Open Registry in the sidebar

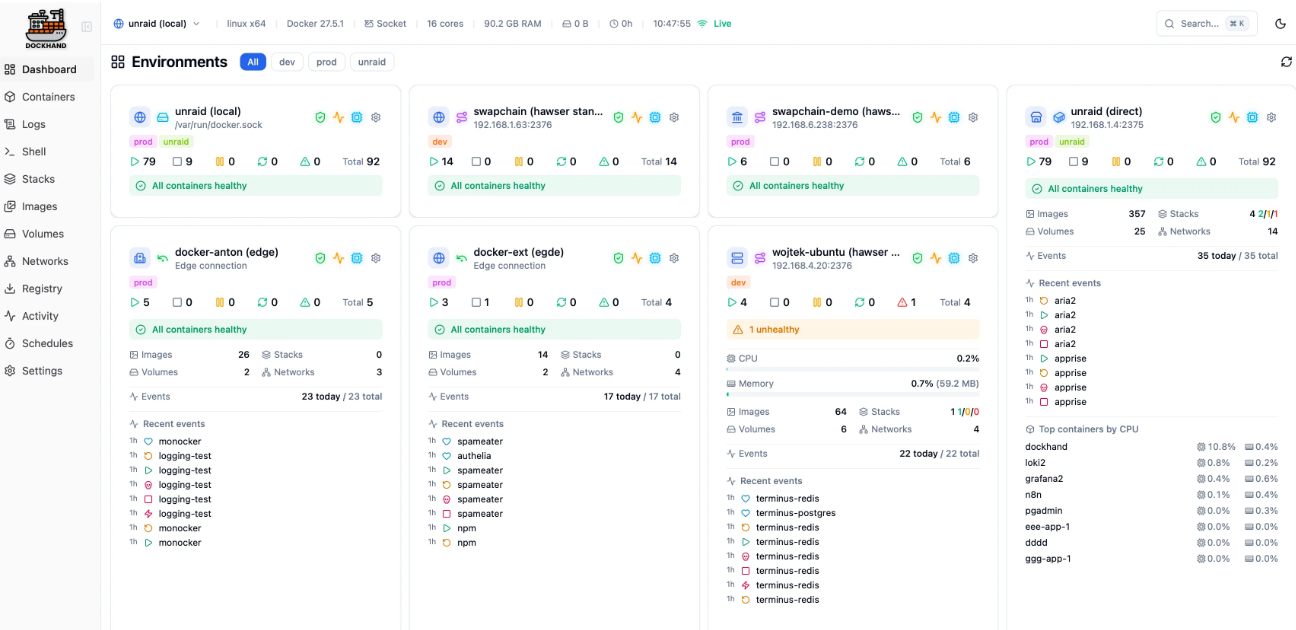tap(48, 288)
